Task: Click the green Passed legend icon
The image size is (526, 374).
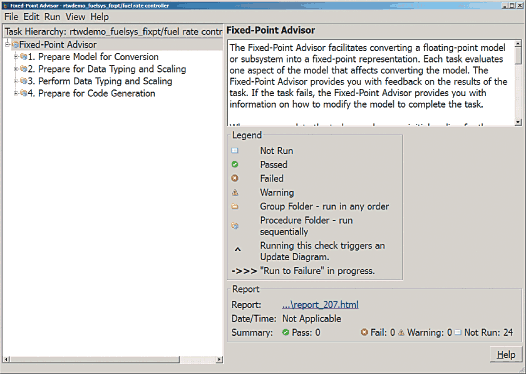Action: tap(235, 164)
